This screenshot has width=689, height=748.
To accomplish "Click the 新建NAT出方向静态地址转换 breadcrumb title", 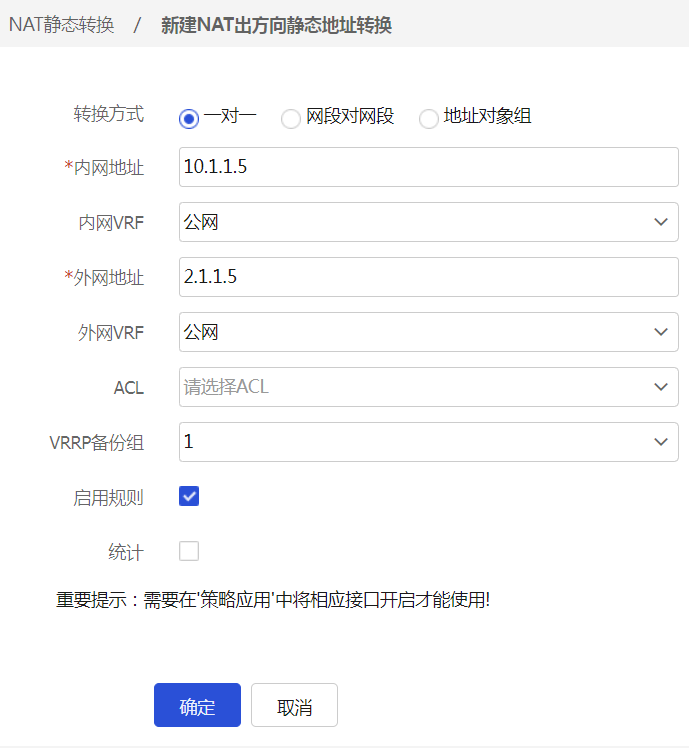I will (276, 25).
